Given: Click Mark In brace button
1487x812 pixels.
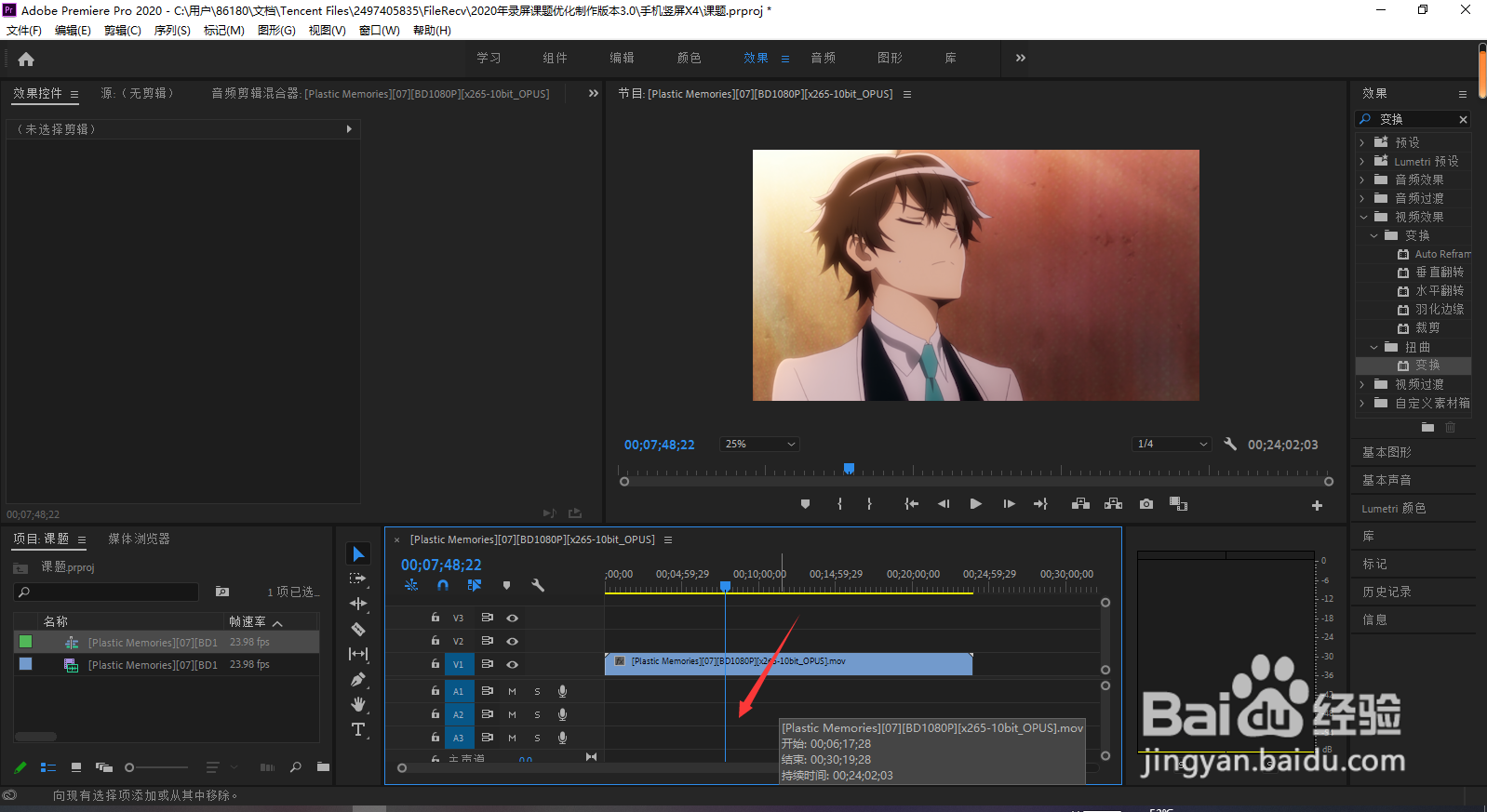Looking at the screenshot, I should click(x=839, y=504).
